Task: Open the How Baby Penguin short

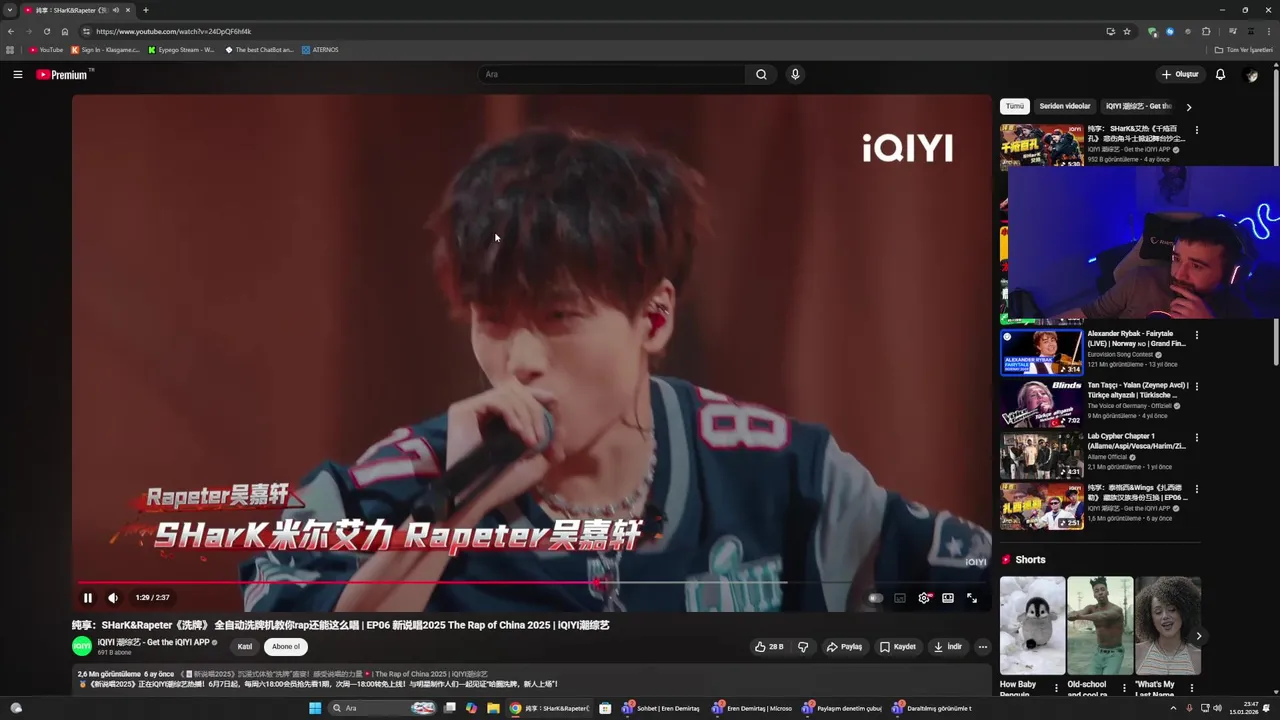Action: (x=1032, y=625)
